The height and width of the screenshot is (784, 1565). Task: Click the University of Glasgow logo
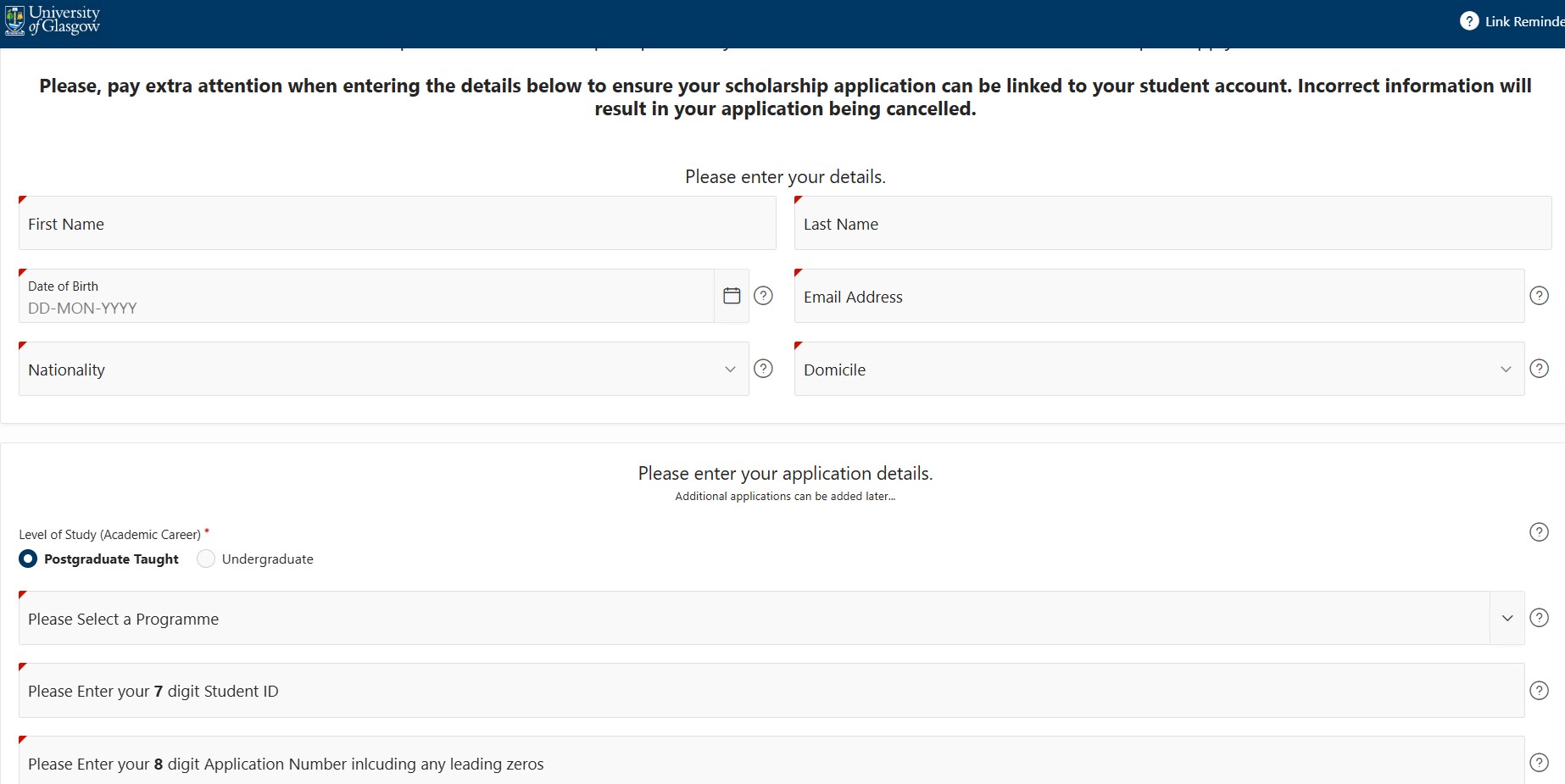click(x=53, y=19)
